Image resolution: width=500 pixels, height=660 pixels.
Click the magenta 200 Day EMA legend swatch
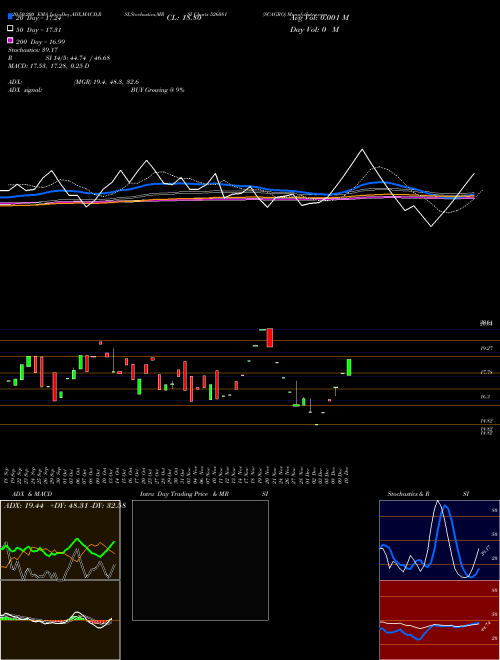(11, 40)
